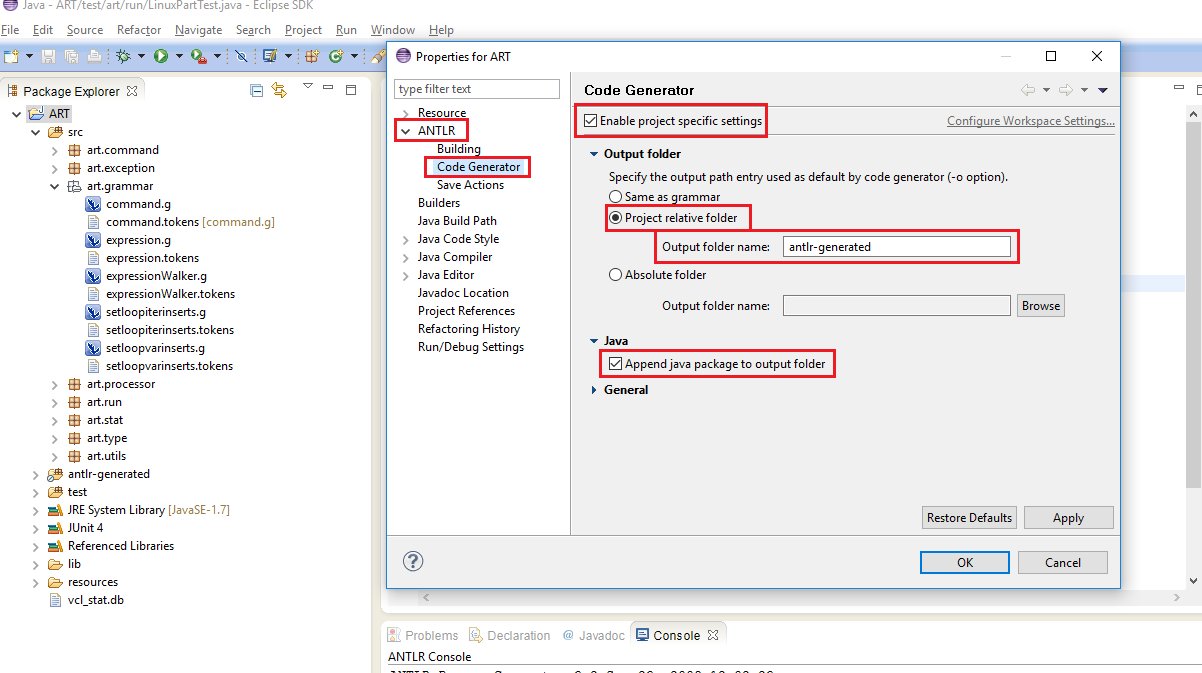Select expressionWalker.g file
1202x673 pixels.
146,276
